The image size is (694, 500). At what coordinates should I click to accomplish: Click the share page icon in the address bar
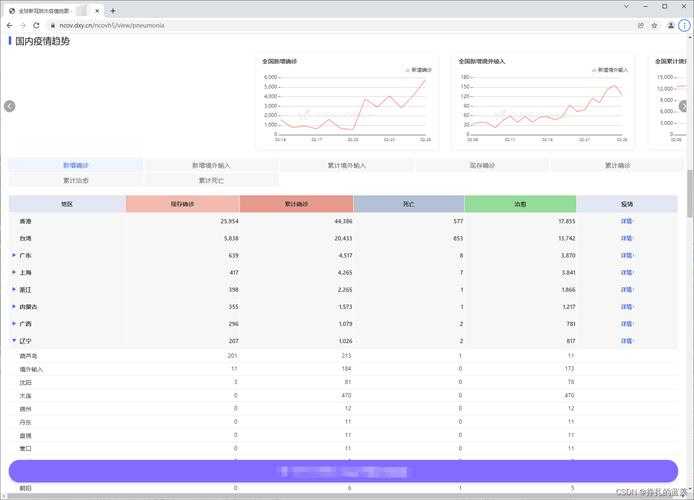pyautogui.click(x=641, y=25)
